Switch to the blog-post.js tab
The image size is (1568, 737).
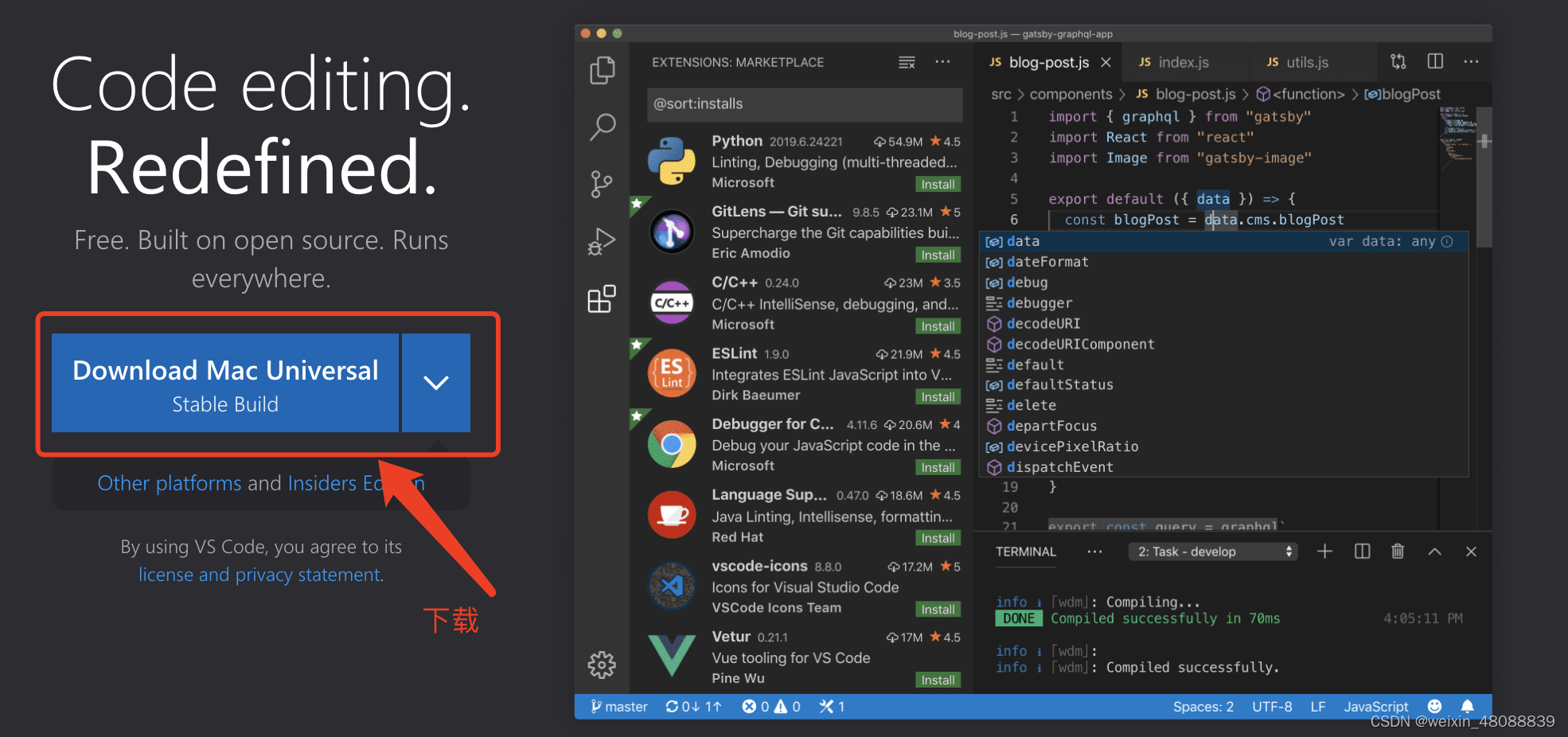[1048, 62]
